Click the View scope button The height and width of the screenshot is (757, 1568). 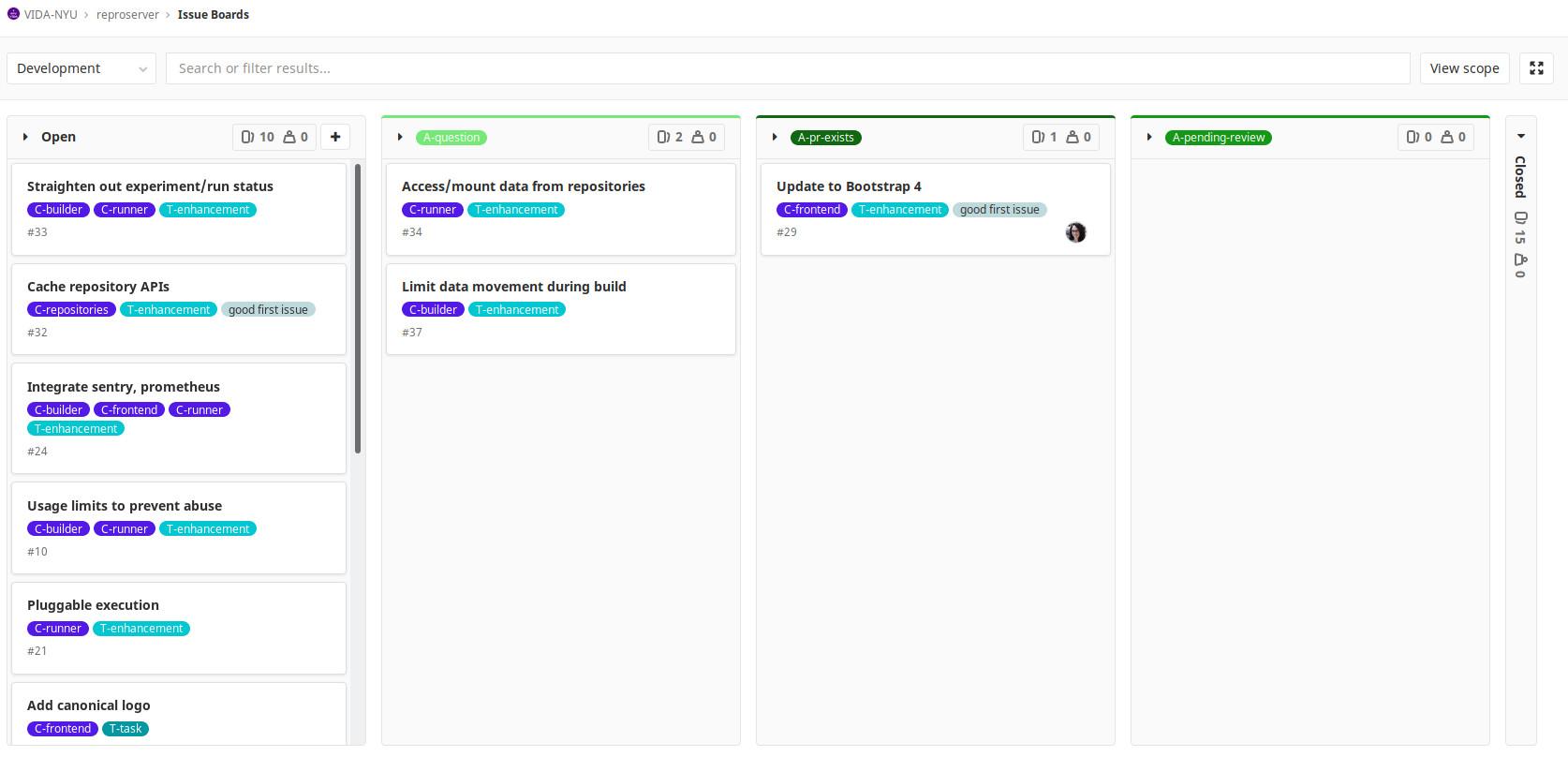point(1464,68)
